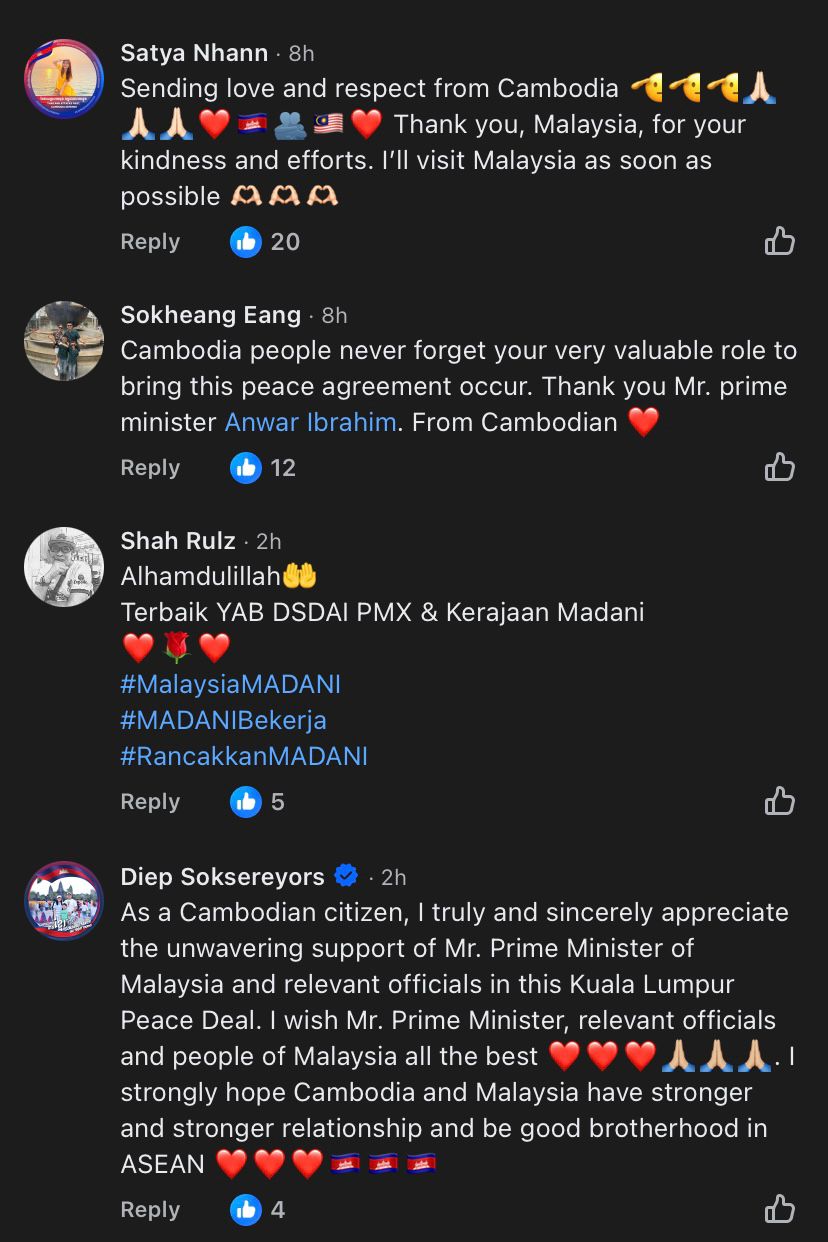Image resolution: width=828 pixels, height=1242 pixels.
Task: Open the Anwar Ibrahim mention link
Action: (310, 422)
